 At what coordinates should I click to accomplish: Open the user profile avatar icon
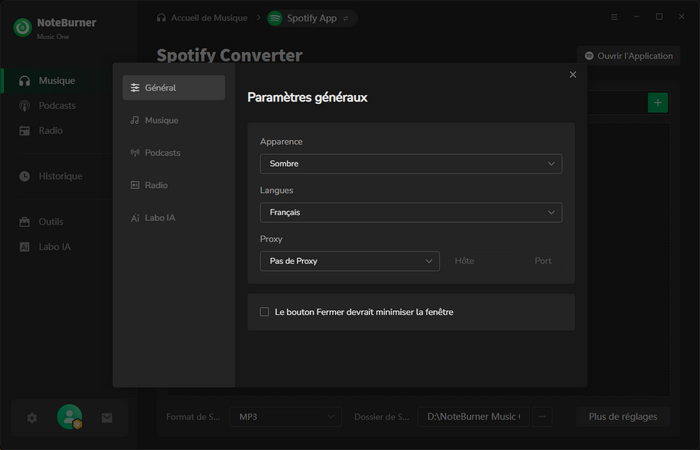click(x=69, y=417)
